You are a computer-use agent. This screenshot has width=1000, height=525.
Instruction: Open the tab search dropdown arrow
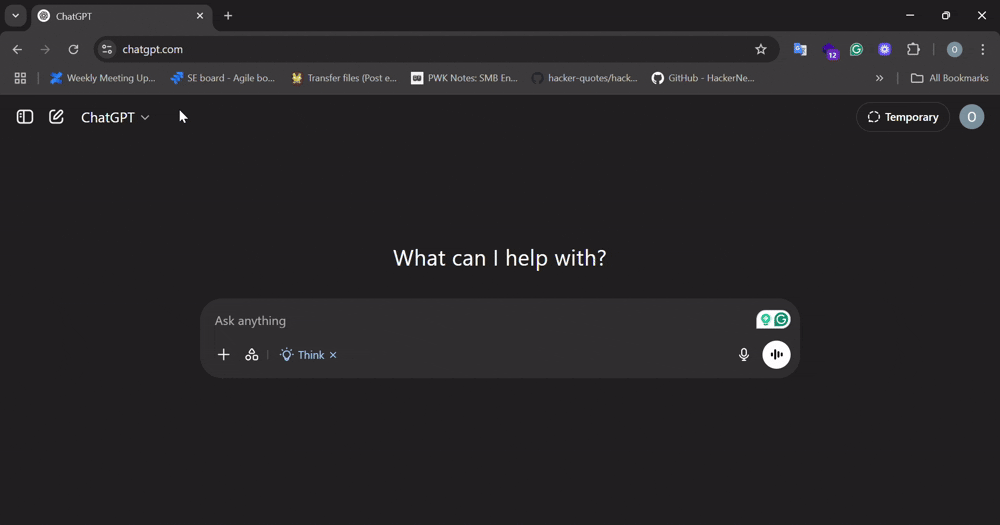click(15, 16)
